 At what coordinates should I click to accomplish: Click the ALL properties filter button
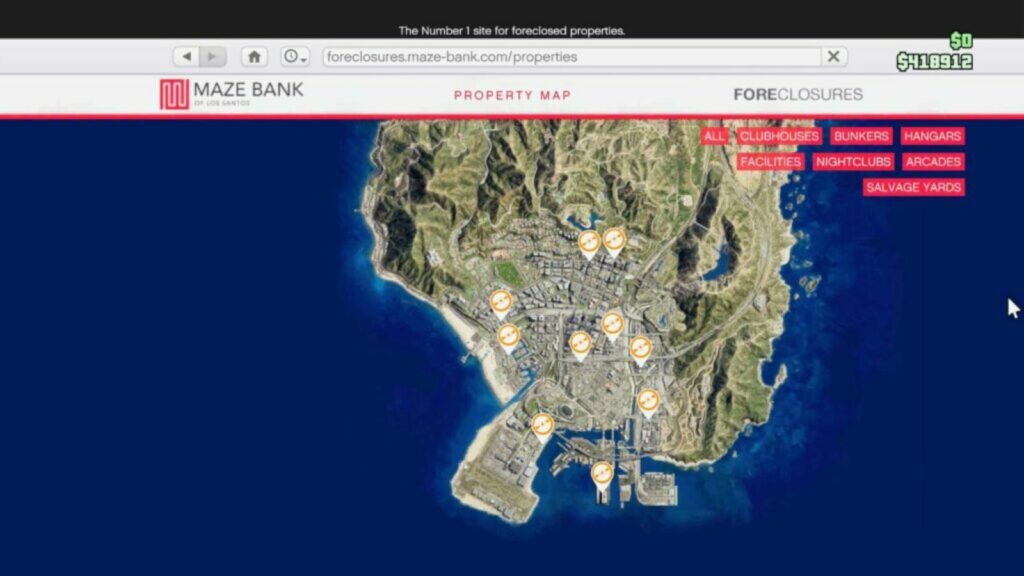(715, 136)
